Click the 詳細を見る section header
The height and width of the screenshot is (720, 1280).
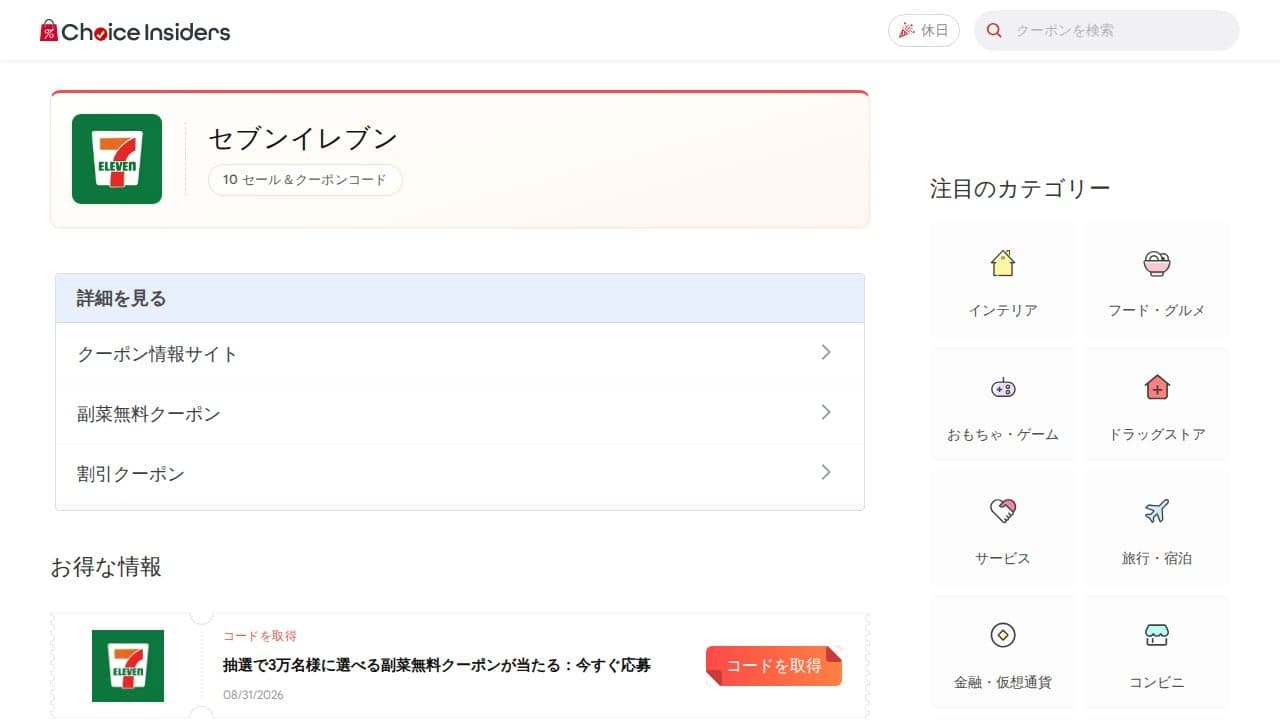460,298
